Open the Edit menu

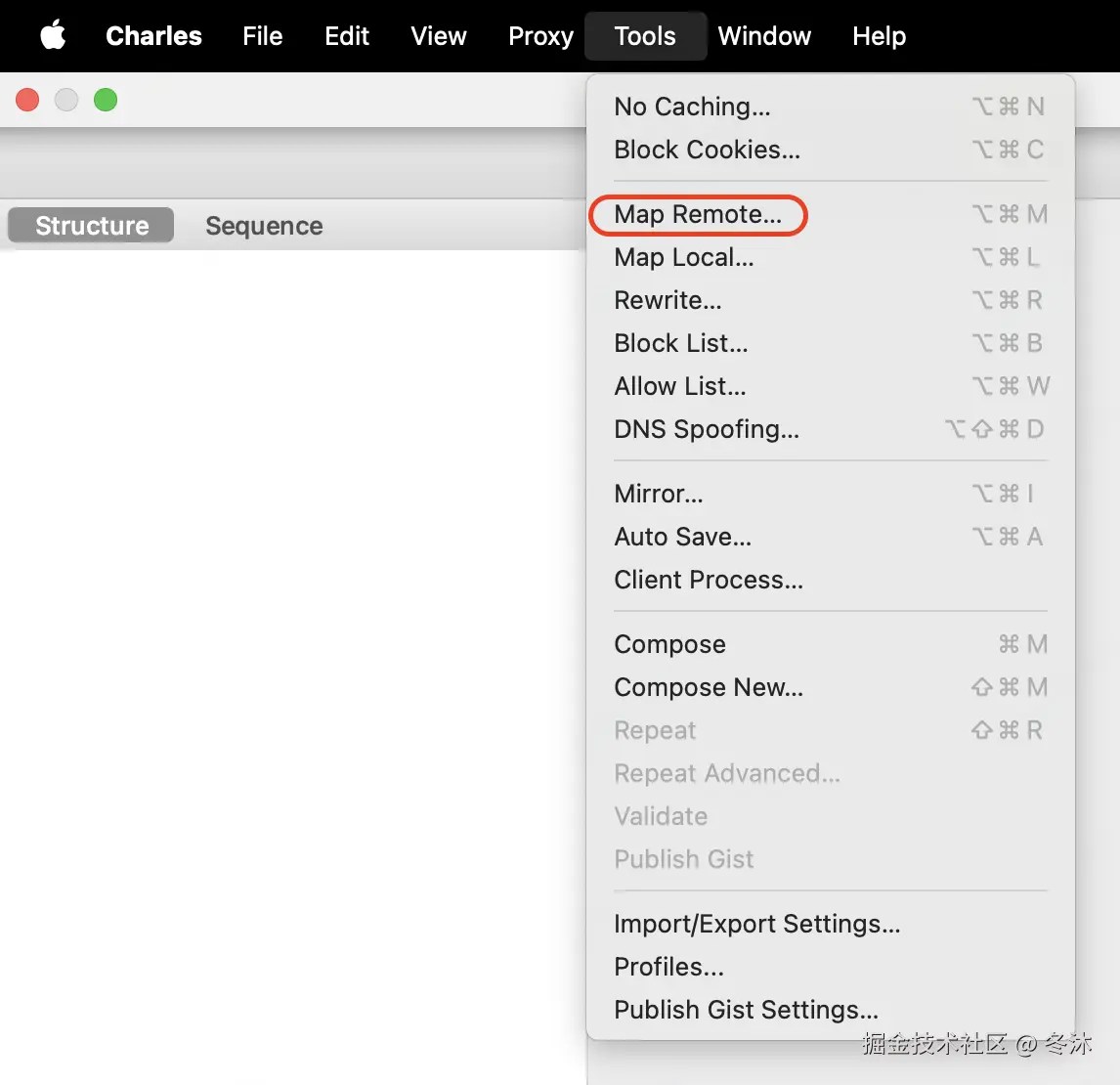[346, 36]
